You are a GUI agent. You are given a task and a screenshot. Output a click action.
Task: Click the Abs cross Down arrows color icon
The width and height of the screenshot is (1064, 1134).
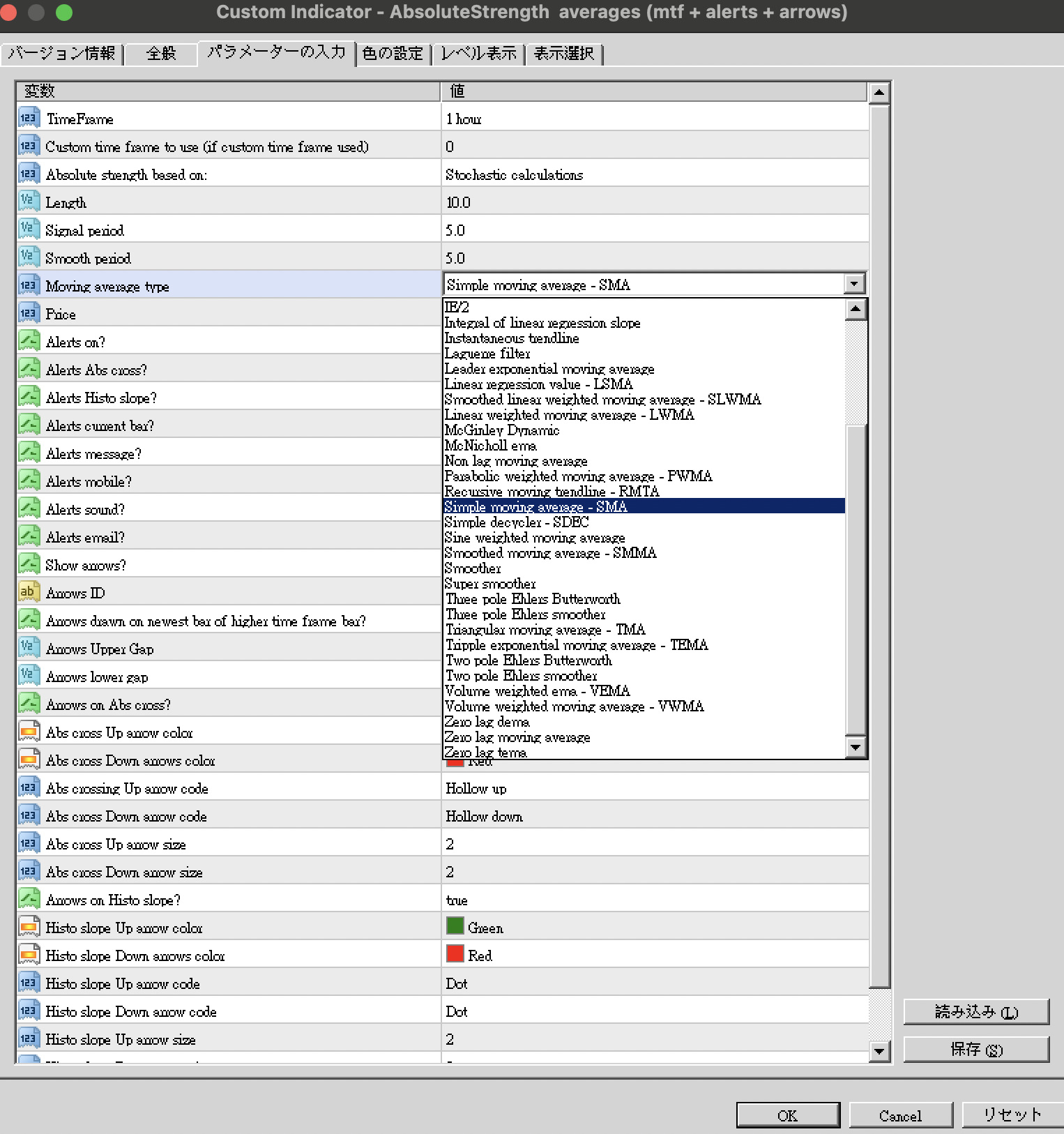click(x=29, y=759)
